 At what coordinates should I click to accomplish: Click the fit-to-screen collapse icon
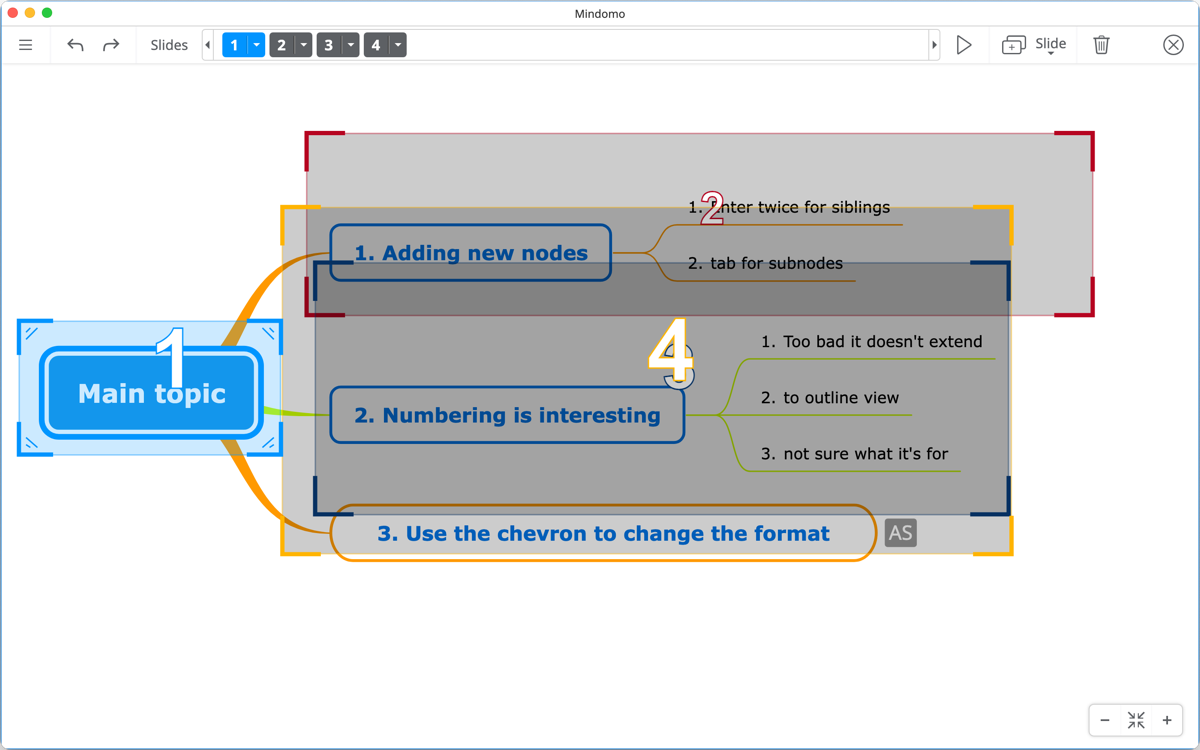(x=1136, y=720)
